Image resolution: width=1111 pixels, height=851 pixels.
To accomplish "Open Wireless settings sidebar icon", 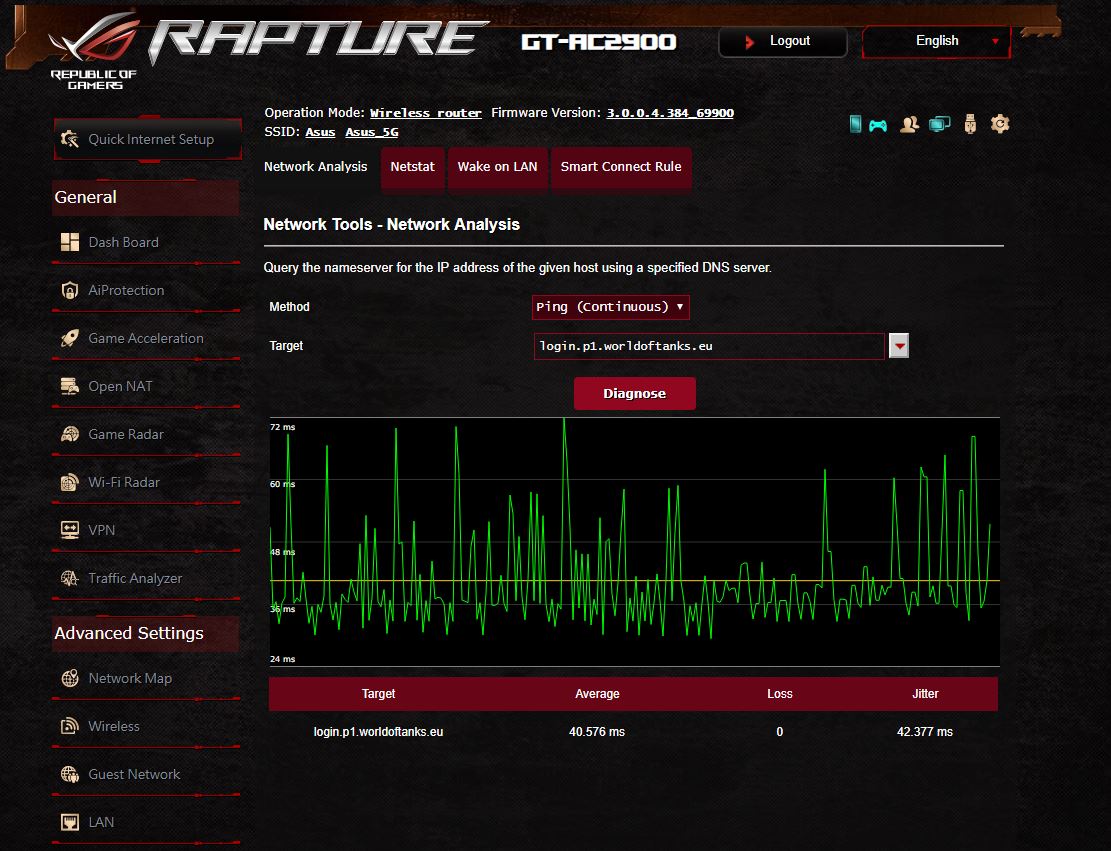I will point(70,726).
